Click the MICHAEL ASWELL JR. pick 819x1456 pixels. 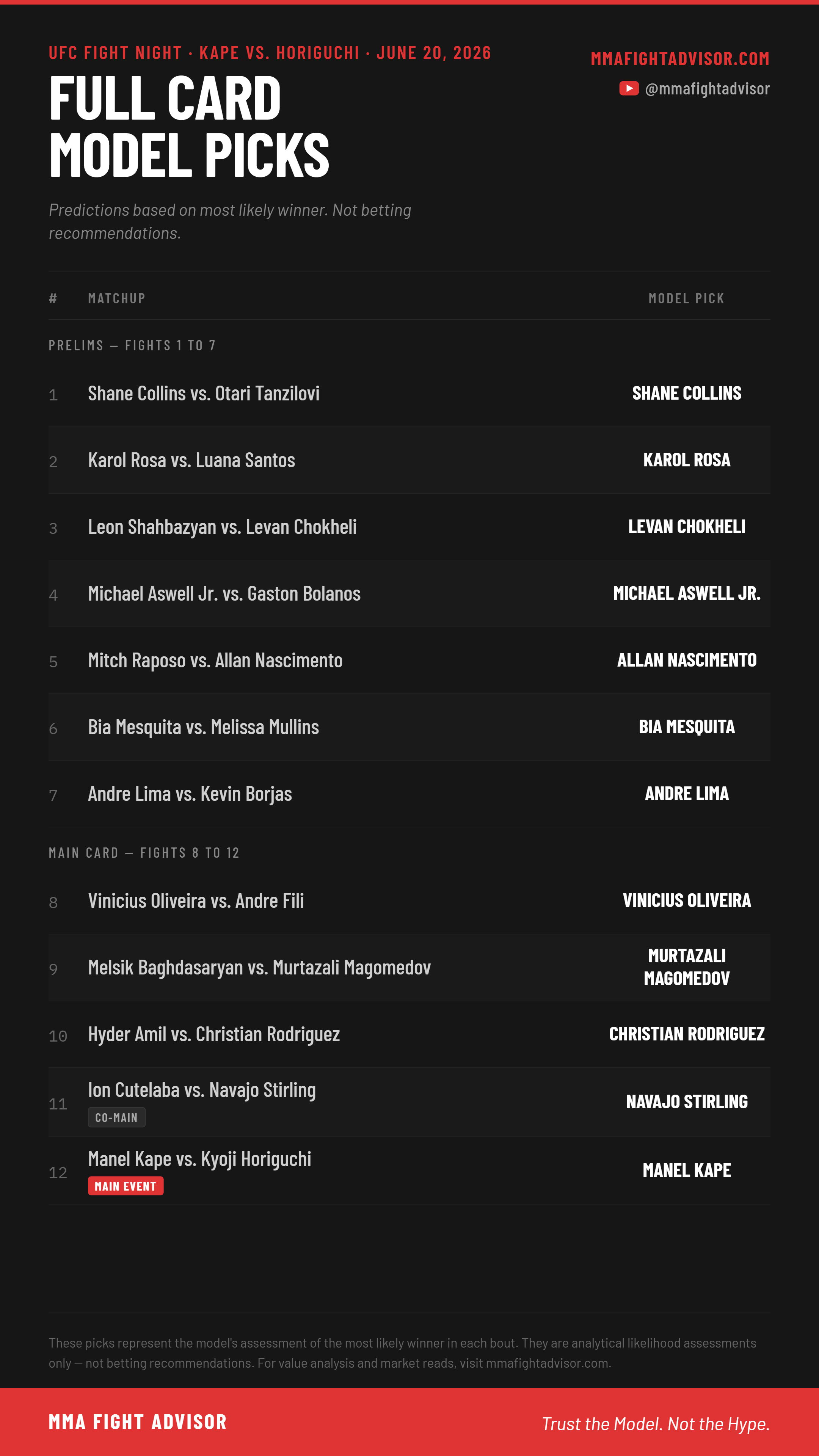point(687,593)
